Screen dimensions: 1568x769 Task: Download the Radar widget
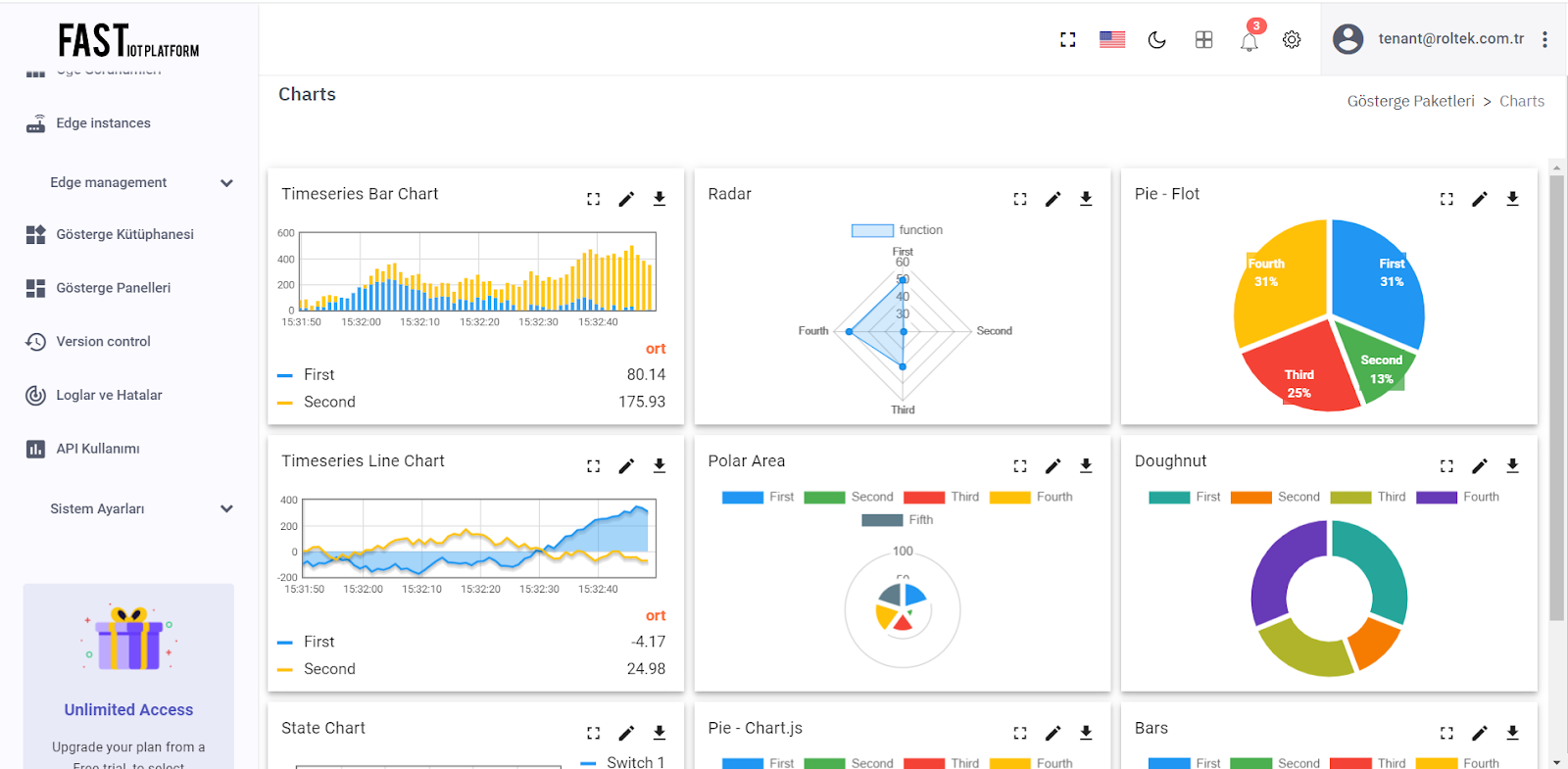click(x=1086, y=199)
